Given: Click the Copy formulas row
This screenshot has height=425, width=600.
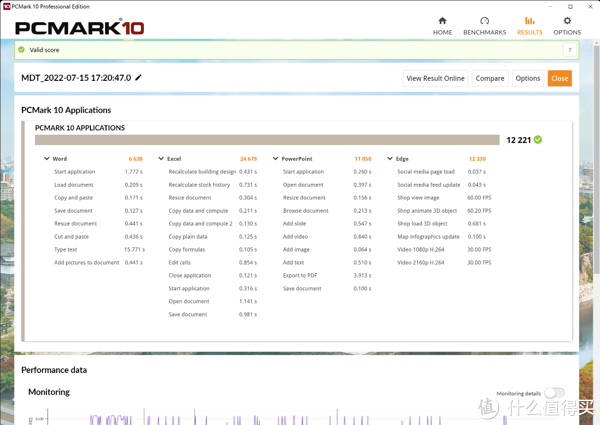Looking at the screenshot, I should pyautogui.click(x=213, y=249).
